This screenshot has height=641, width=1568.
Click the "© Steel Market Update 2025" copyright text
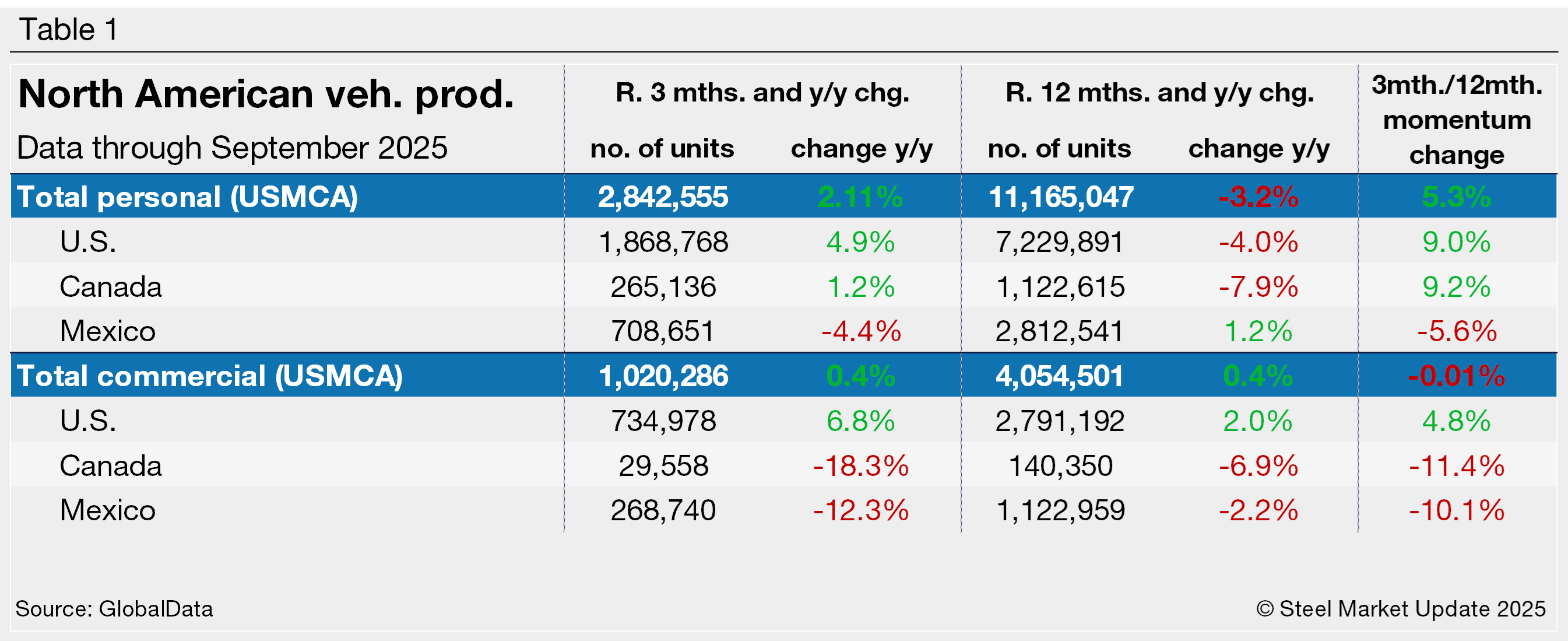[x=1401, y=609]
